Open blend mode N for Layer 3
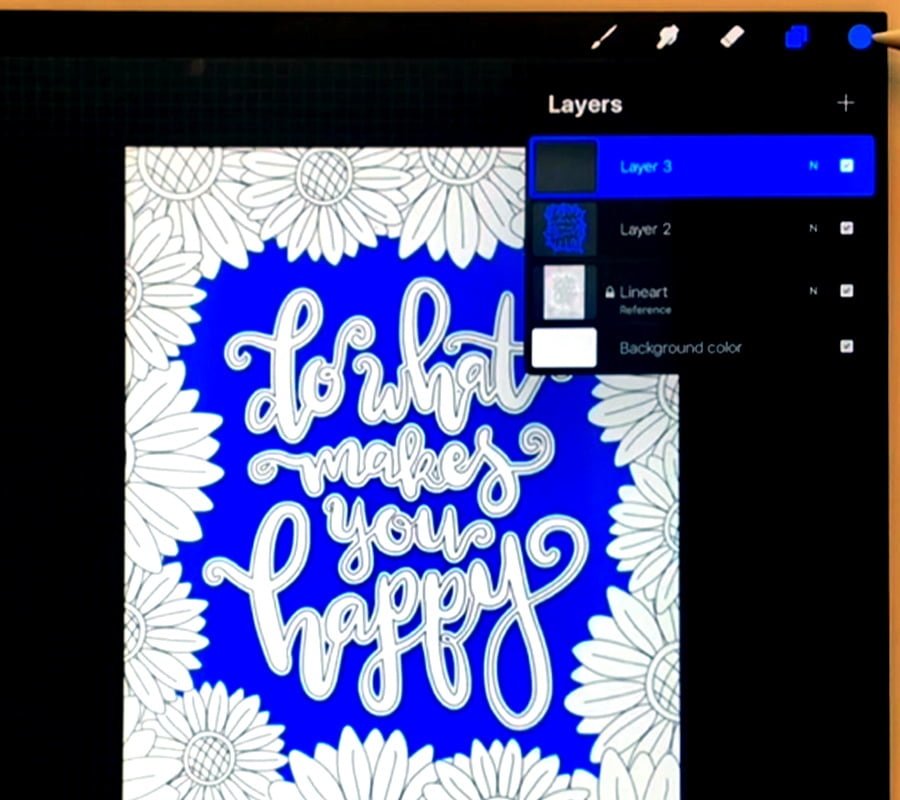Image resolution: width=900 pixels, height=800 pixels. [813, 166]
